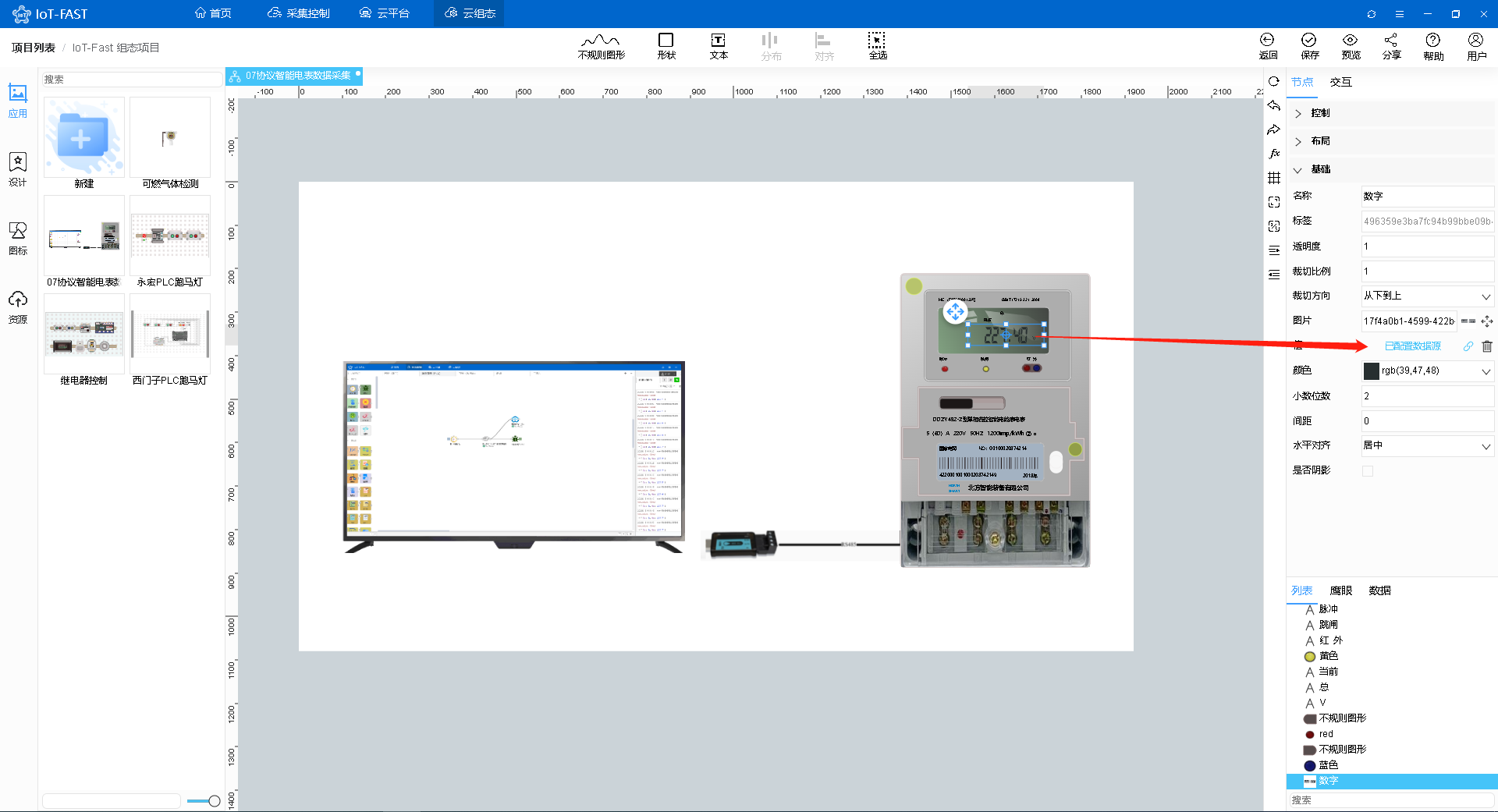This screenshot has height=812, width=1498.
Task: Click the 已配置数据源 link
Action: (x=1413, y=346)
